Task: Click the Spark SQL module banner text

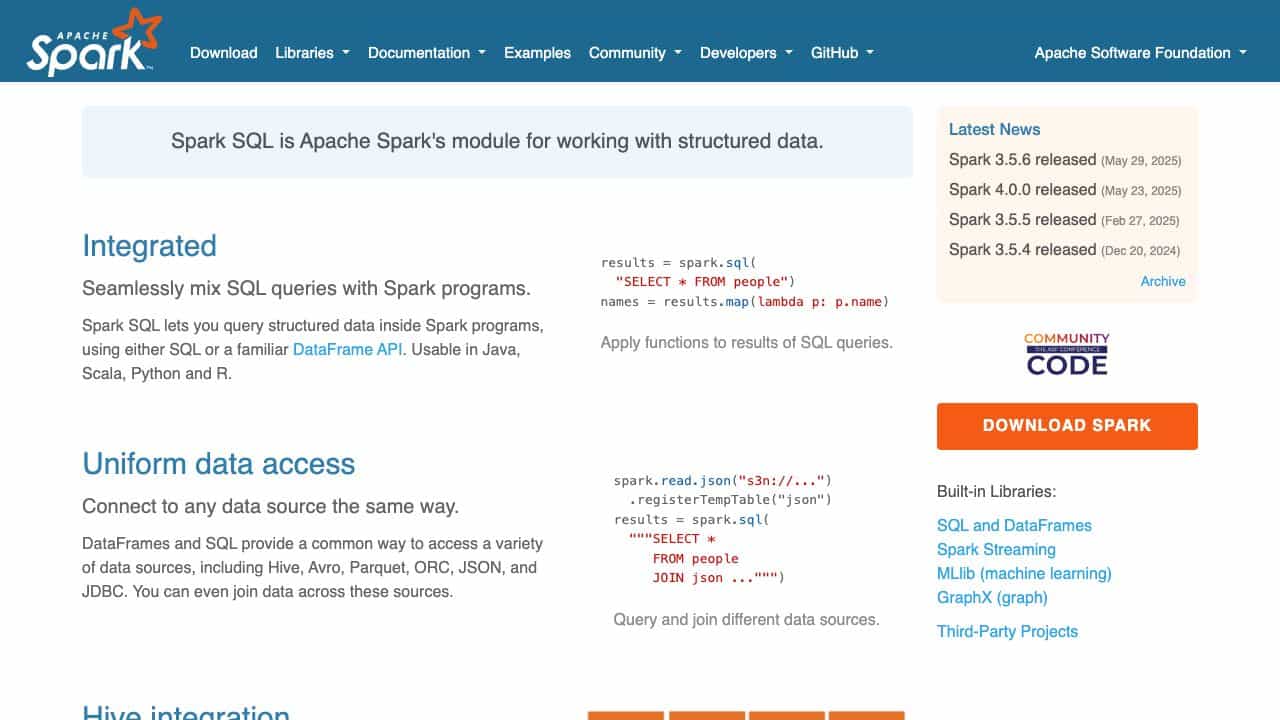Action: [497, 141]
